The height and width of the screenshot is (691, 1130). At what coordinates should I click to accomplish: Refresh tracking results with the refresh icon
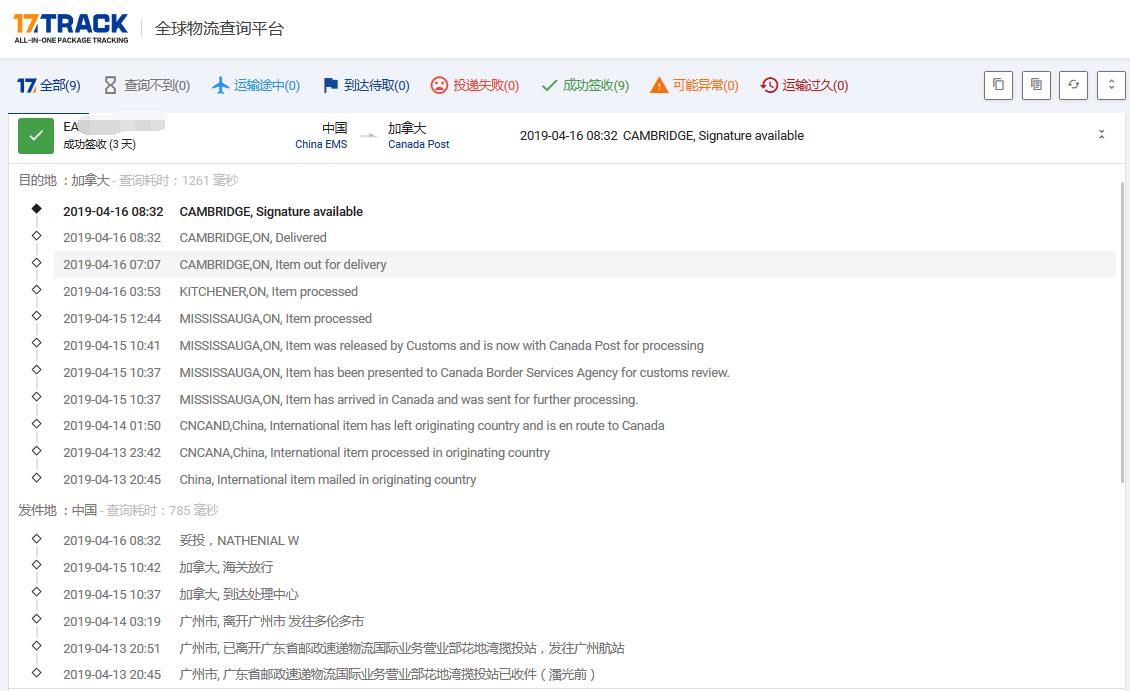[1073, 85]
